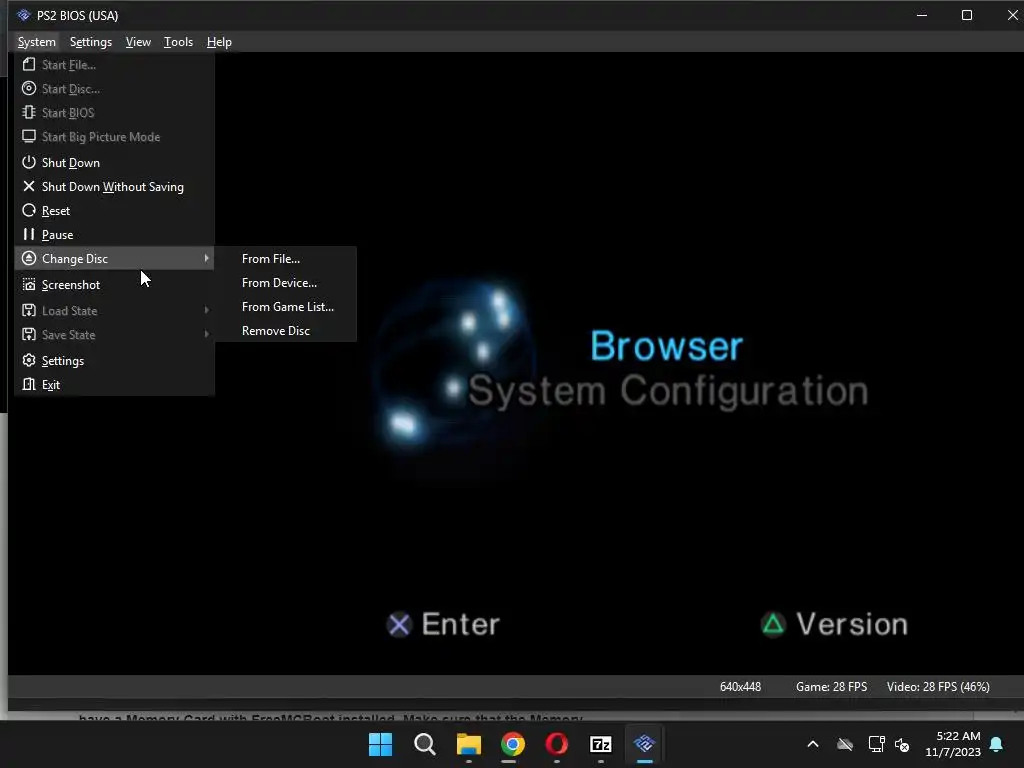
Task: Open the System menu
Action: coord(37,42)
